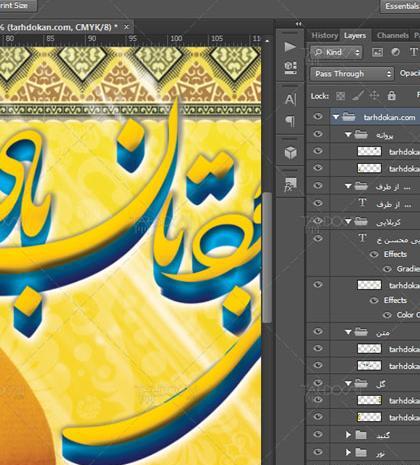The height and width of the screenshot is (465, 420).
Task: Click the folder icon of نور group
Action: coord(361,452)
